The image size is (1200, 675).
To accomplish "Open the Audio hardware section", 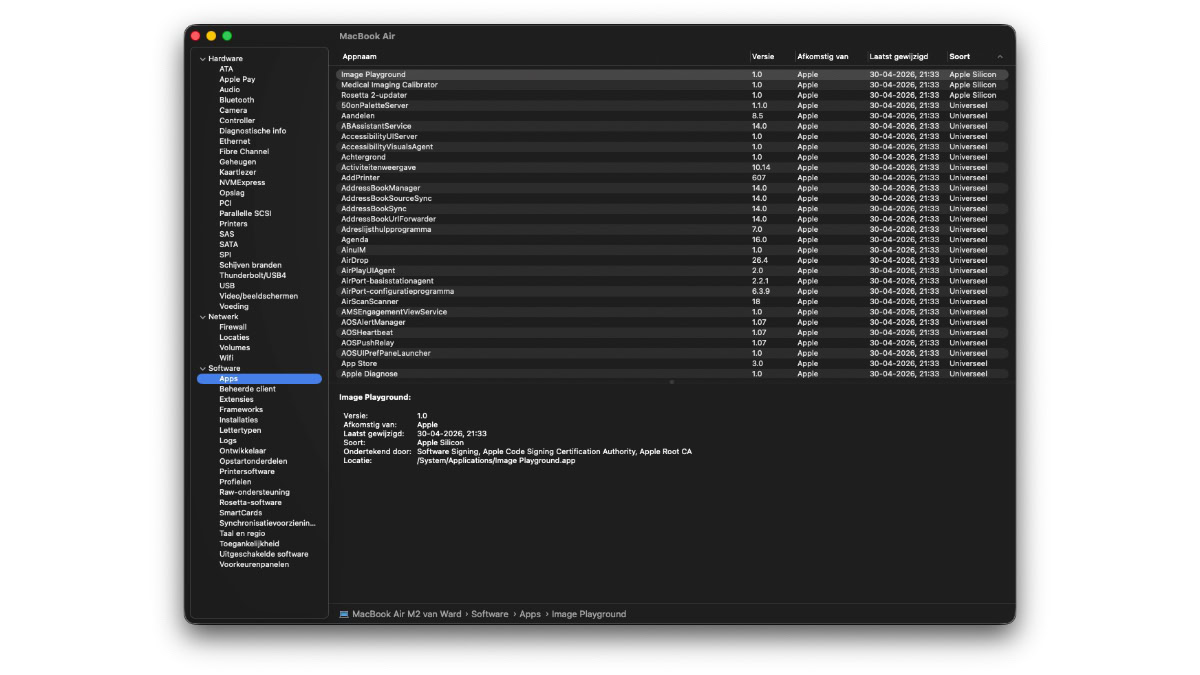I will [x=229, y=90].
